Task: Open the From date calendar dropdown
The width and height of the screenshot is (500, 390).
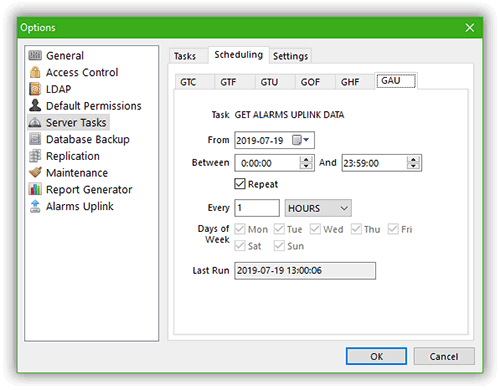Action: click(301, 140)
